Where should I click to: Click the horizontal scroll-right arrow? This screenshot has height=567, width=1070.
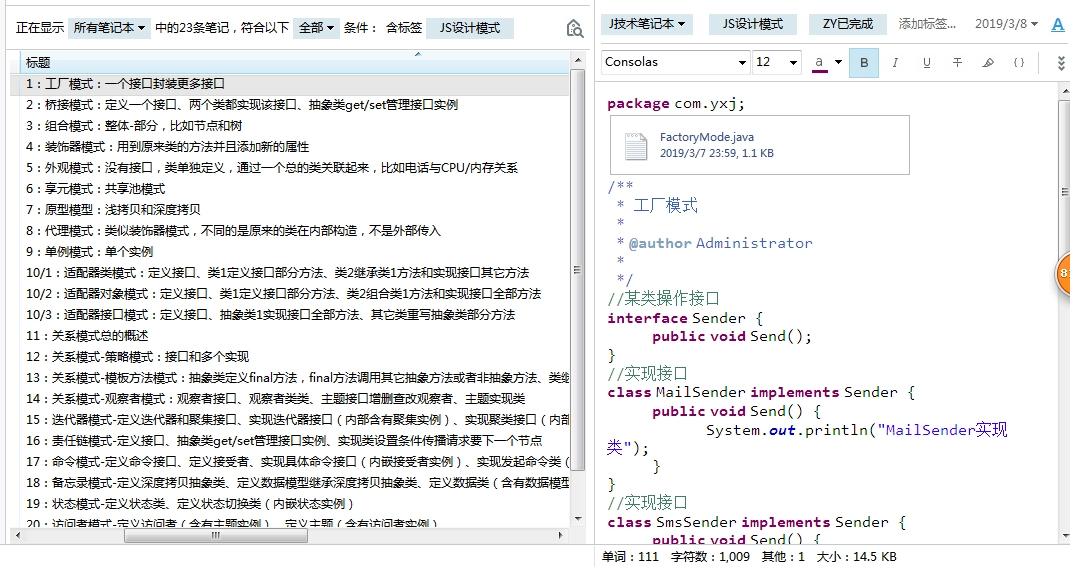tap(561, 536)
